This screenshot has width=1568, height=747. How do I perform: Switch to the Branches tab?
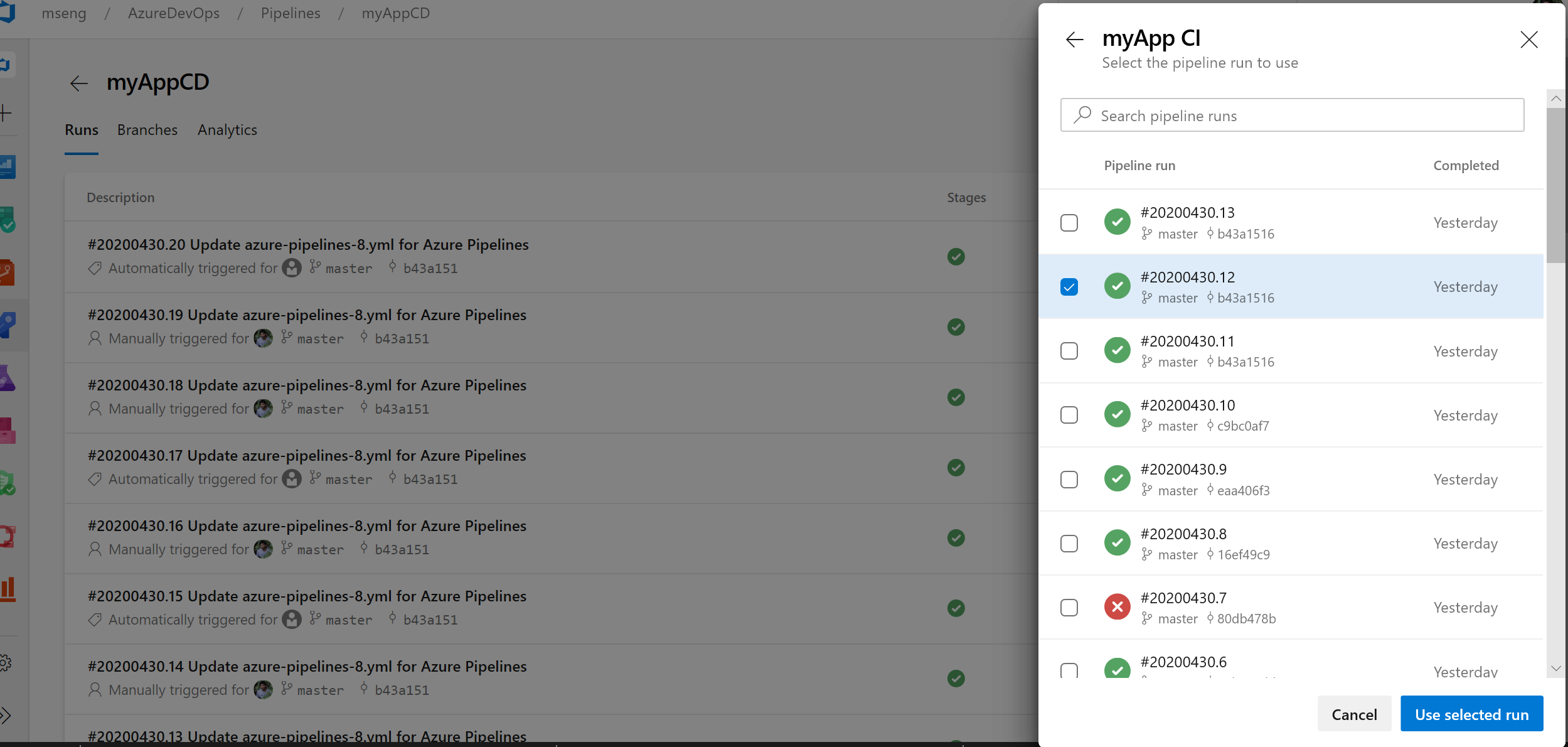[148, 128]
